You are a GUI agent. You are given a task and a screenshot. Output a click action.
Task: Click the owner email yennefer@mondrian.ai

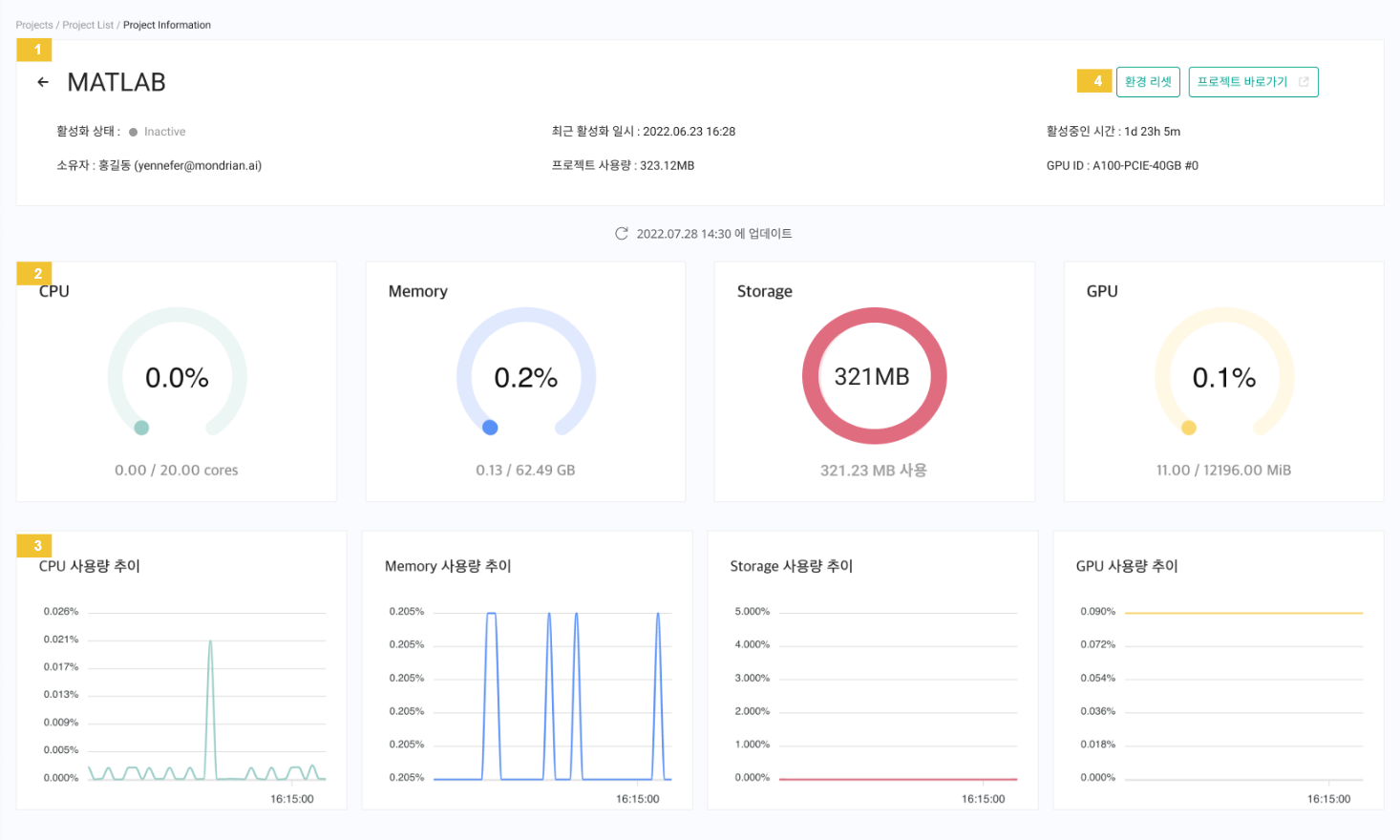coord(198,166)
